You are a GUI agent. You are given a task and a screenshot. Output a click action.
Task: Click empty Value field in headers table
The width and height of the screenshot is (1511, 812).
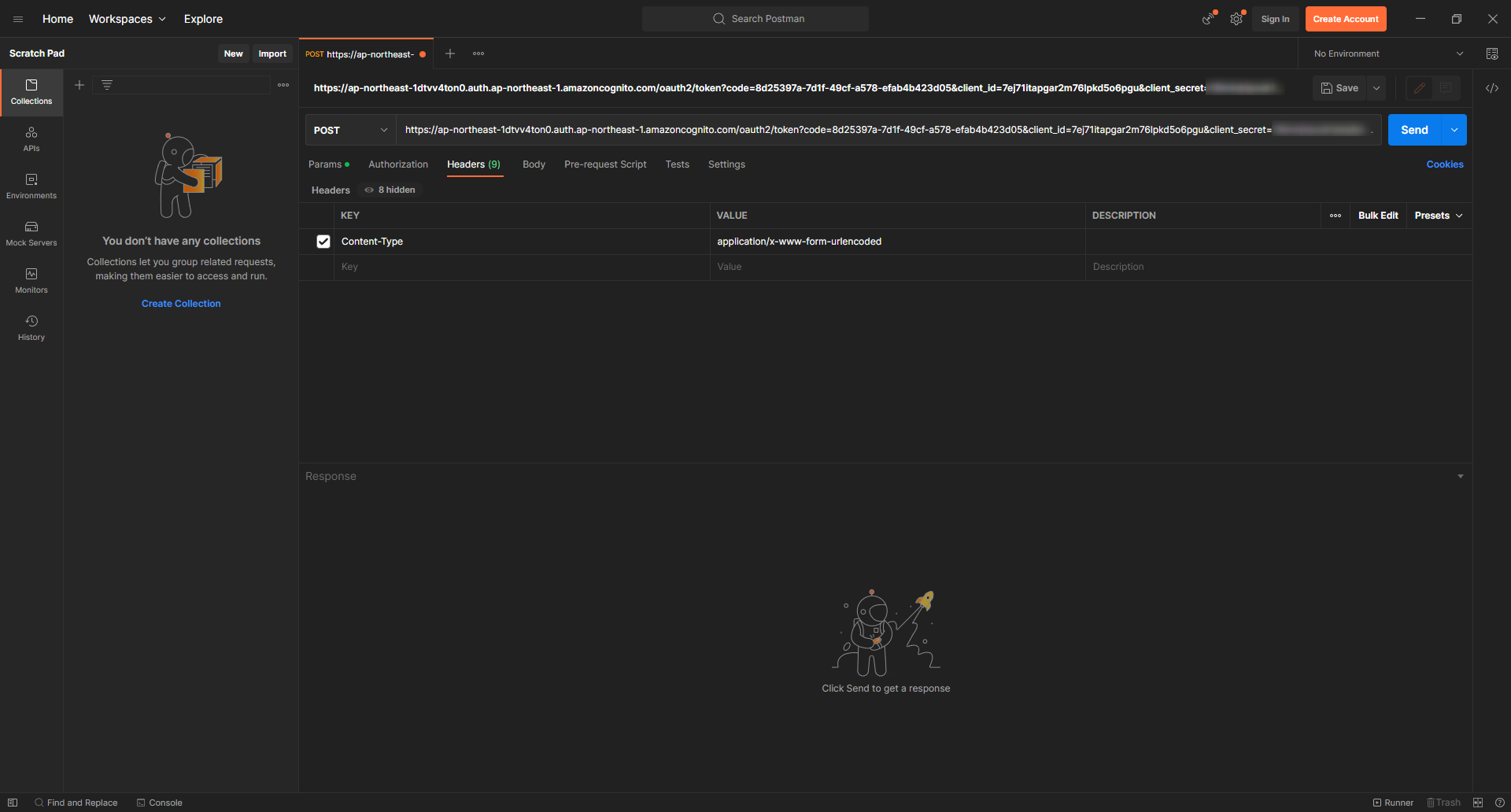pyautogui.click(x=897, y=267)
